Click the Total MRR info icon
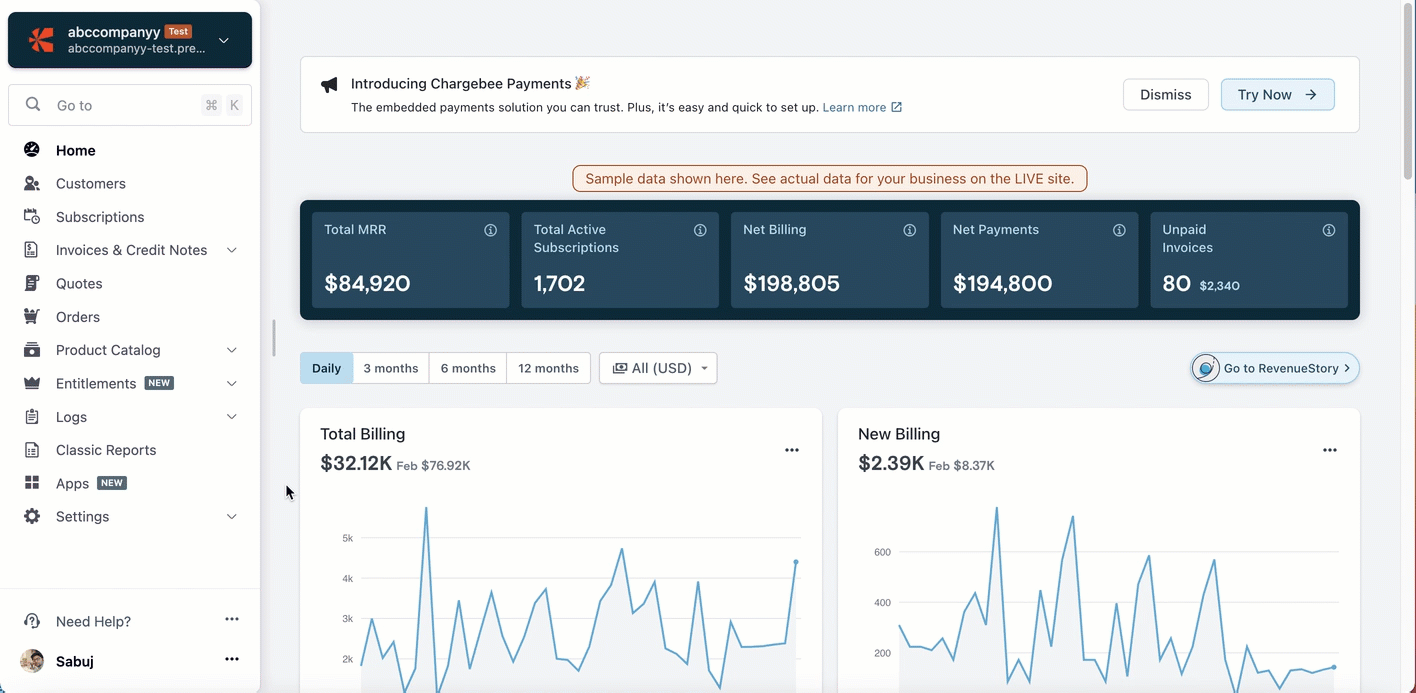This screenshot has height=693, width=1416. click(x=491, y=230)
